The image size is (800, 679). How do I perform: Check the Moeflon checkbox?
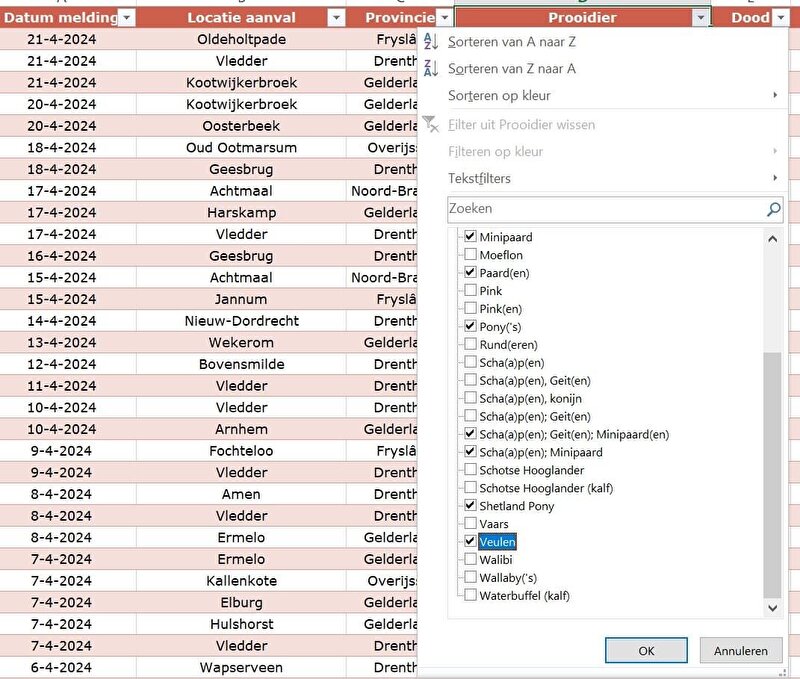tap(470, 254)
